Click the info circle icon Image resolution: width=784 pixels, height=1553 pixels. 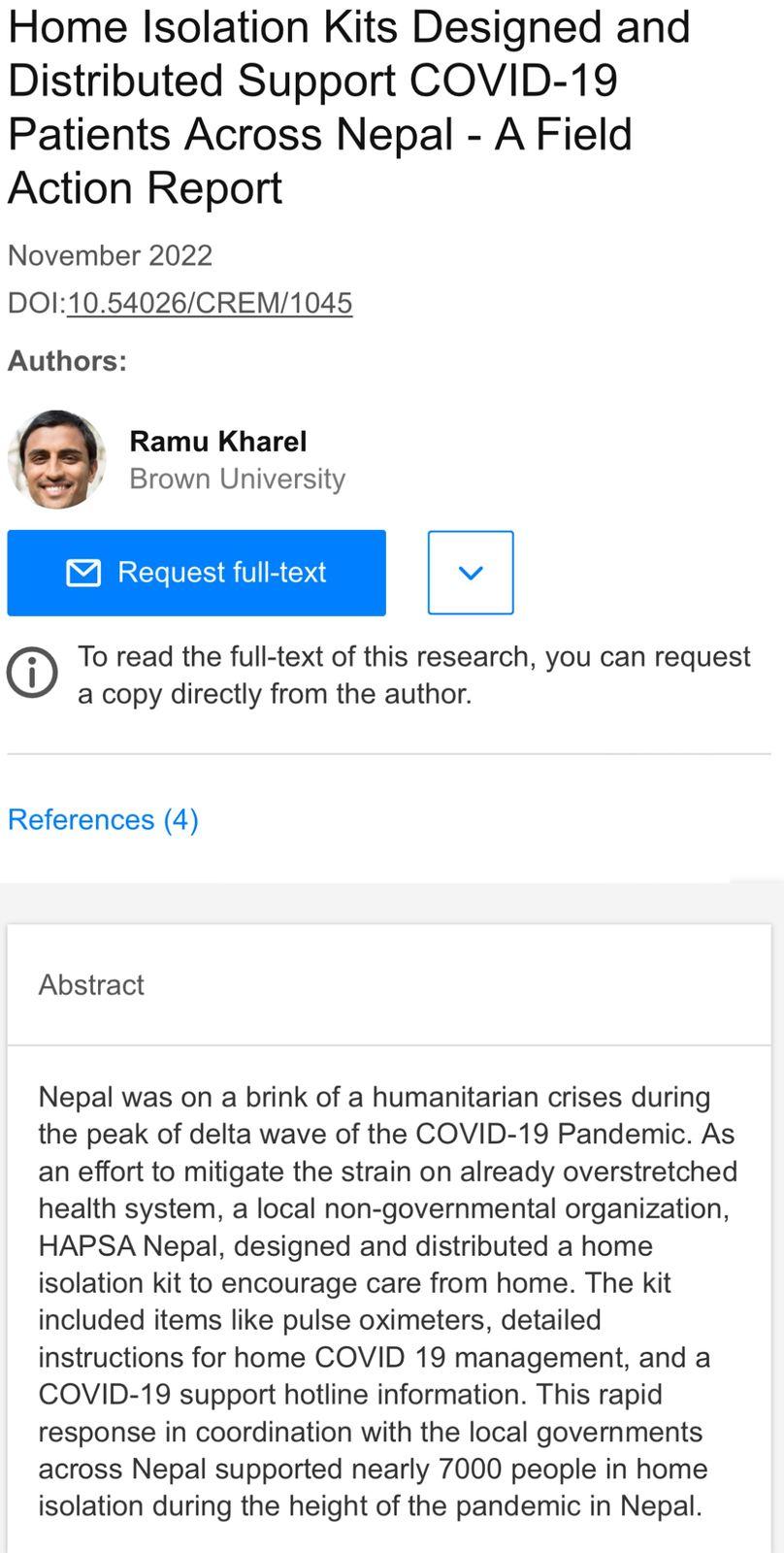(x=32, y=674)
